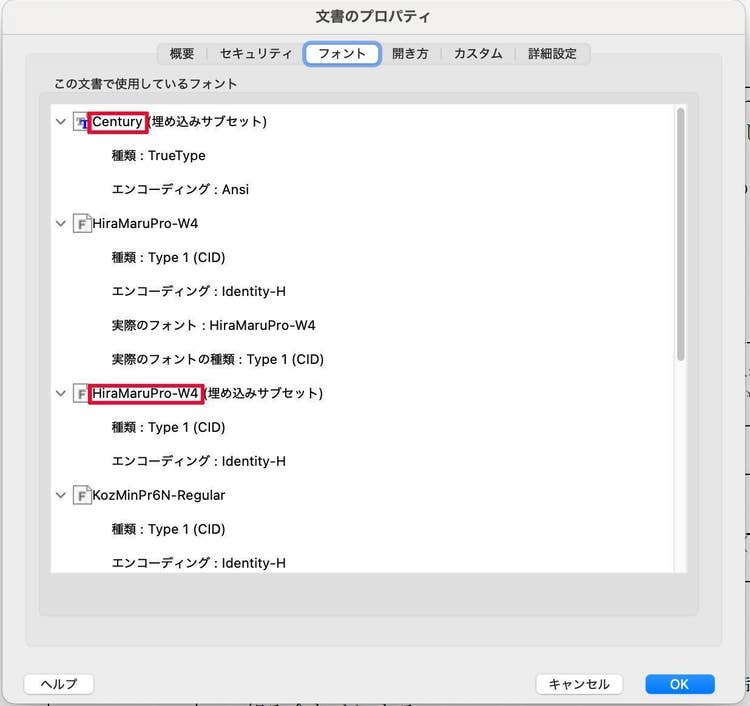Show the 詳細設定 tab

point(552,54)
